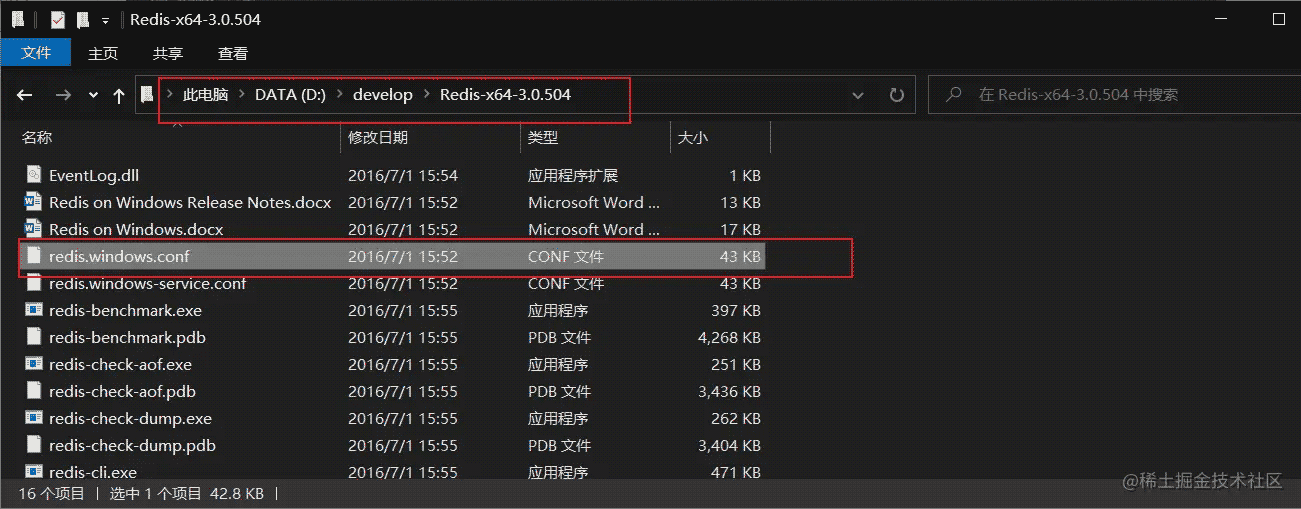Click the address bar drive icon

tap(147, 95)
